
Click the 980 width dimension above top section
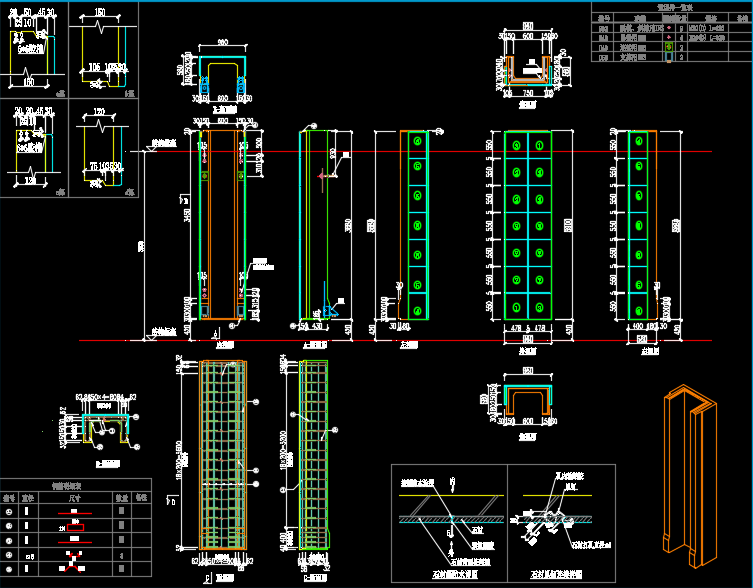click(x=222, y=43)
